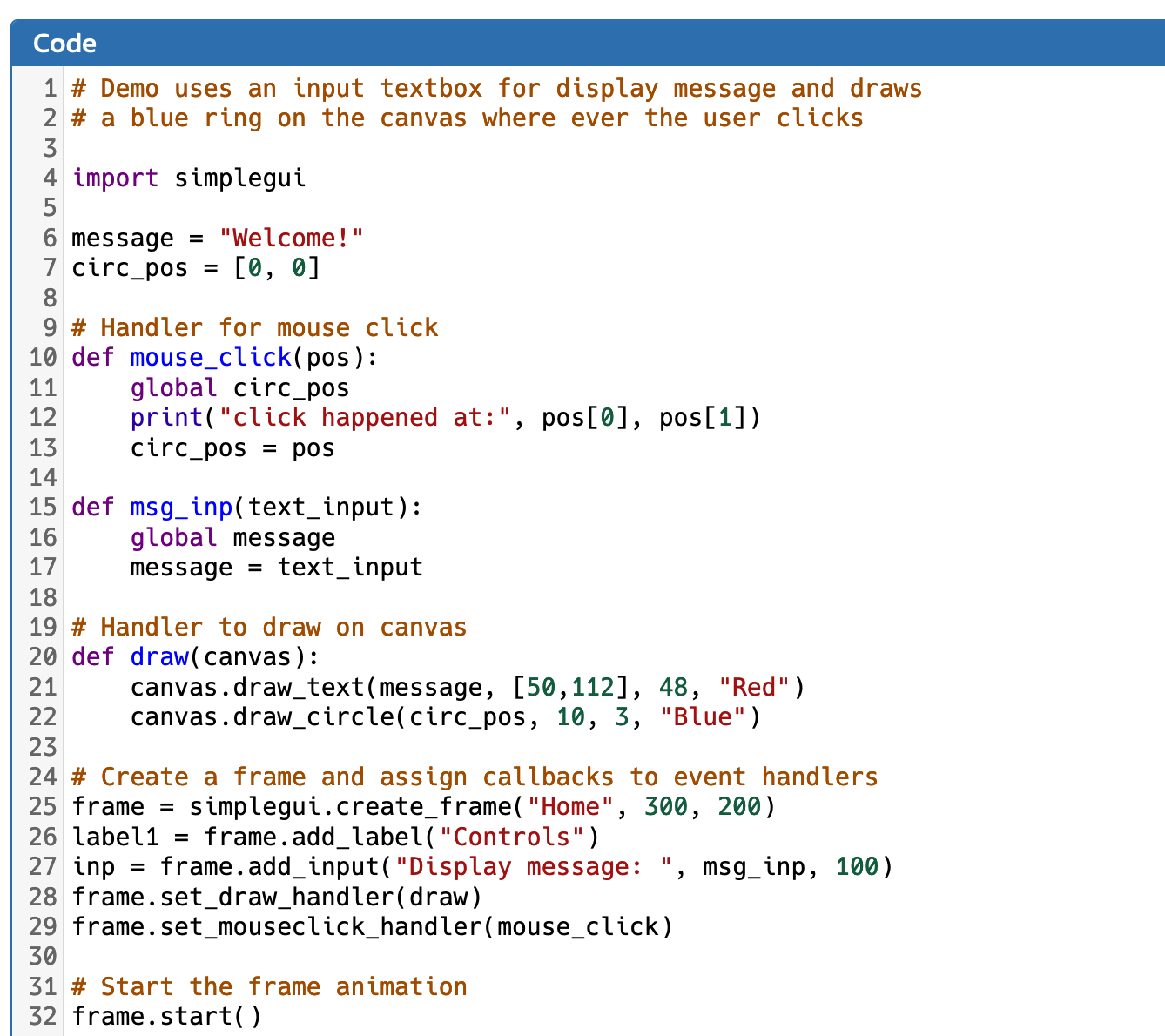Viewport: 1165px width, 1036px height.
Task: Click the "click happened at:" string
Action: coord(366,418)
